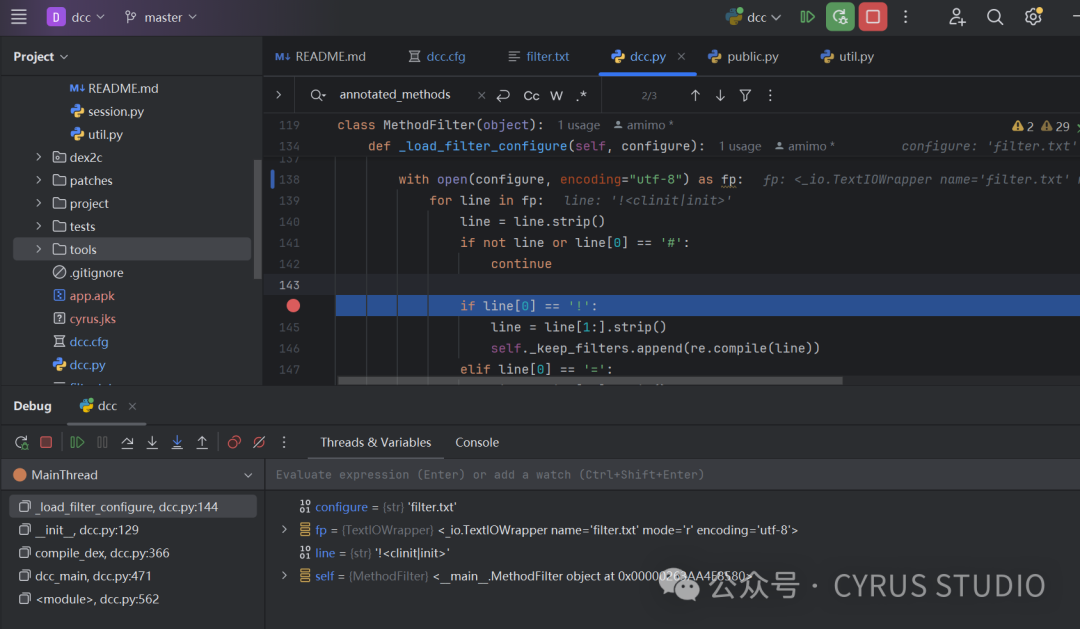Expand the patches folder
Viewport: 1080px width, 629px height.
coord(39,180)
